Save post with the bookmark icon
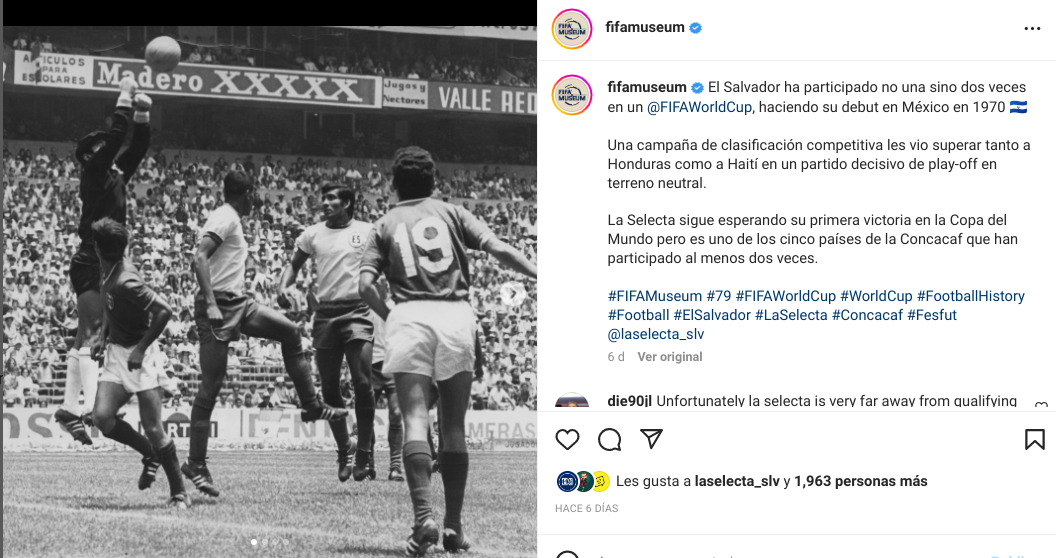1056x558 pixels. (1034, 440)
